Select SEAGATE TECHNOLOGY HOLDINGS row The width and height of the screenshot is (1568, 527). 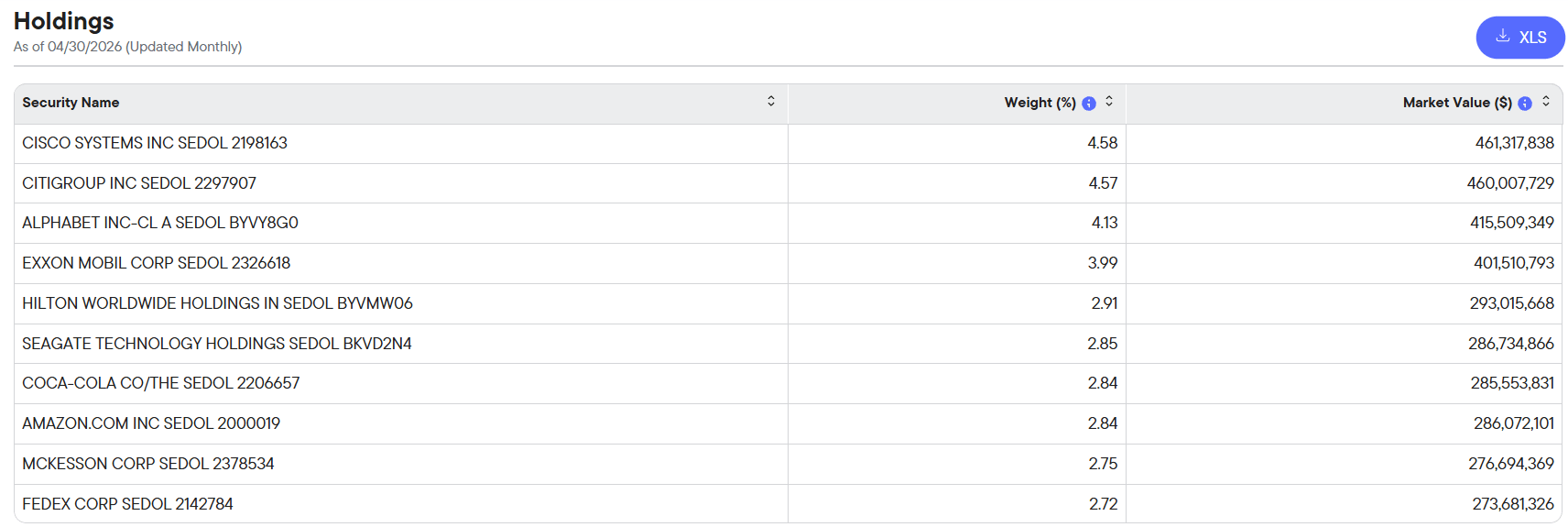[x=788, y=344]
